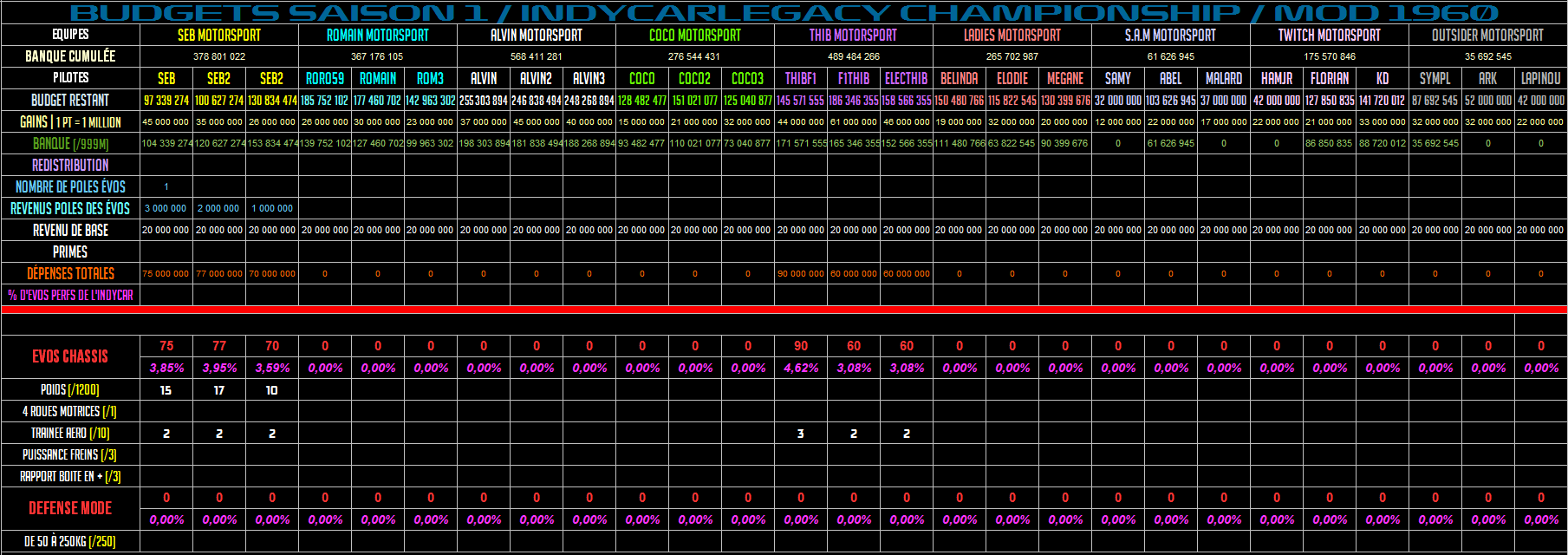1568x555 pixels.
Task: Click the 3 000 000 pole revenue cell
Action: click(166, 208)
